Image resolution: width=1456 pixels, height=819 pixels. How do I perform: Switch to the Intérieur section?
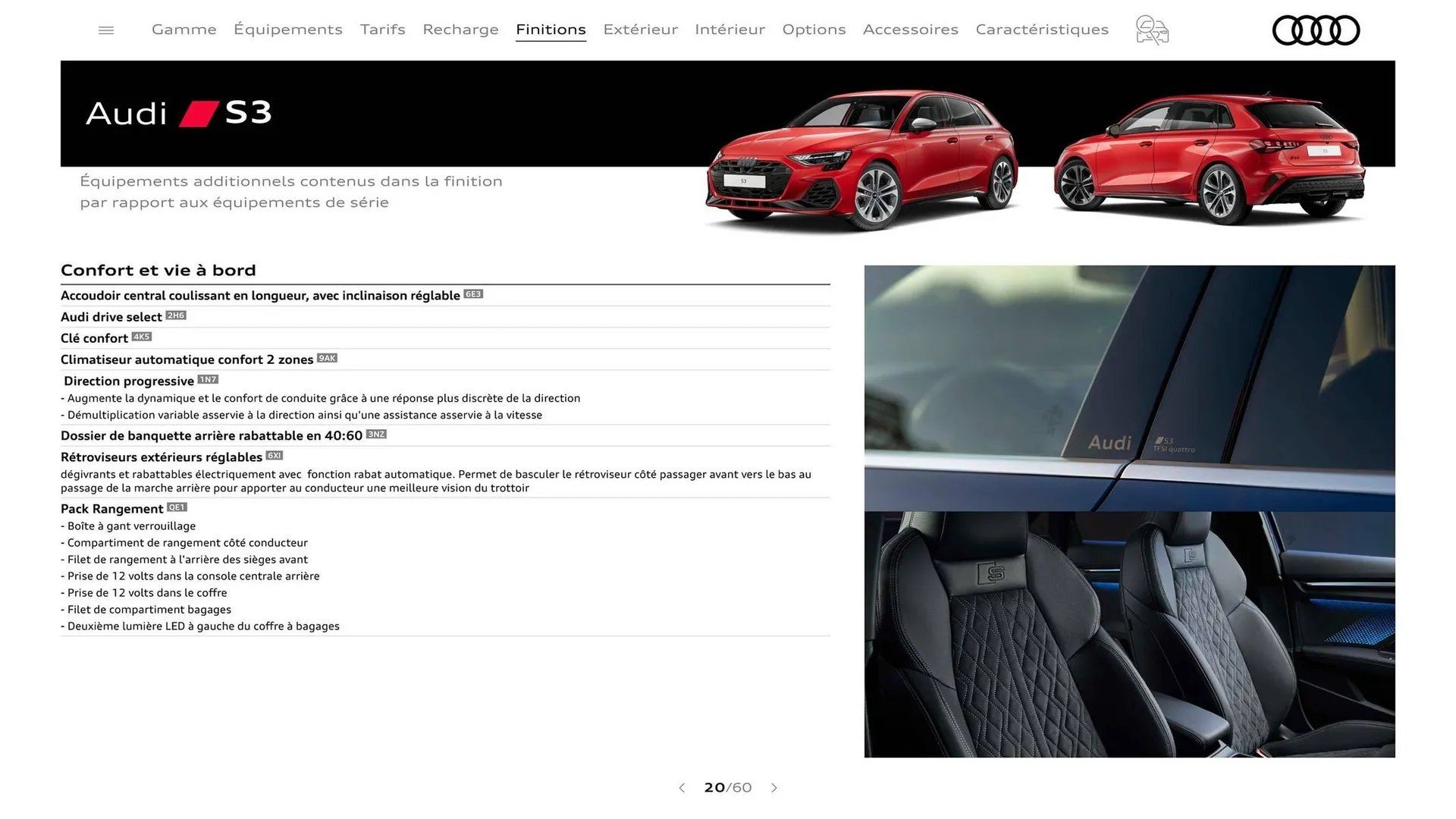click(730, 30)
